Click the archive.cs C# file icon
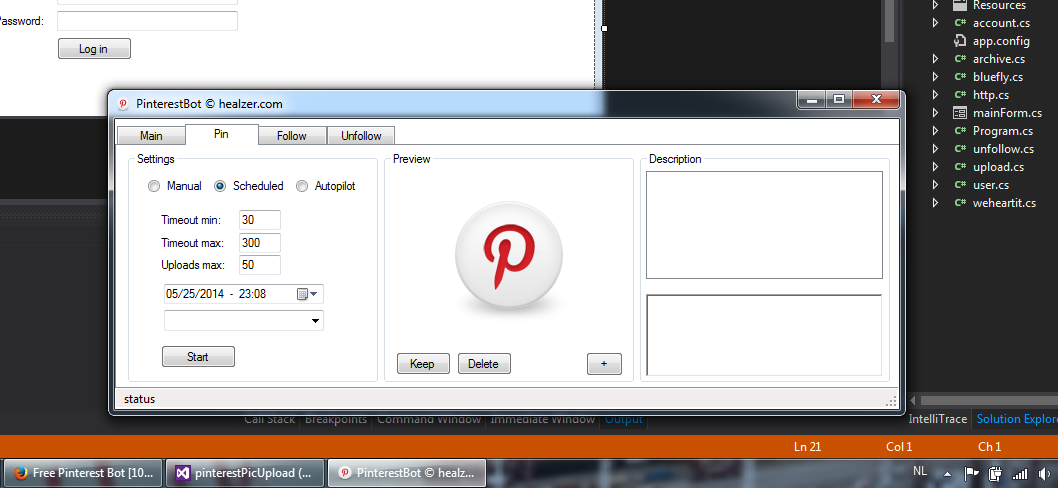This screenshot has height=488, width=1058. point(960,59)
